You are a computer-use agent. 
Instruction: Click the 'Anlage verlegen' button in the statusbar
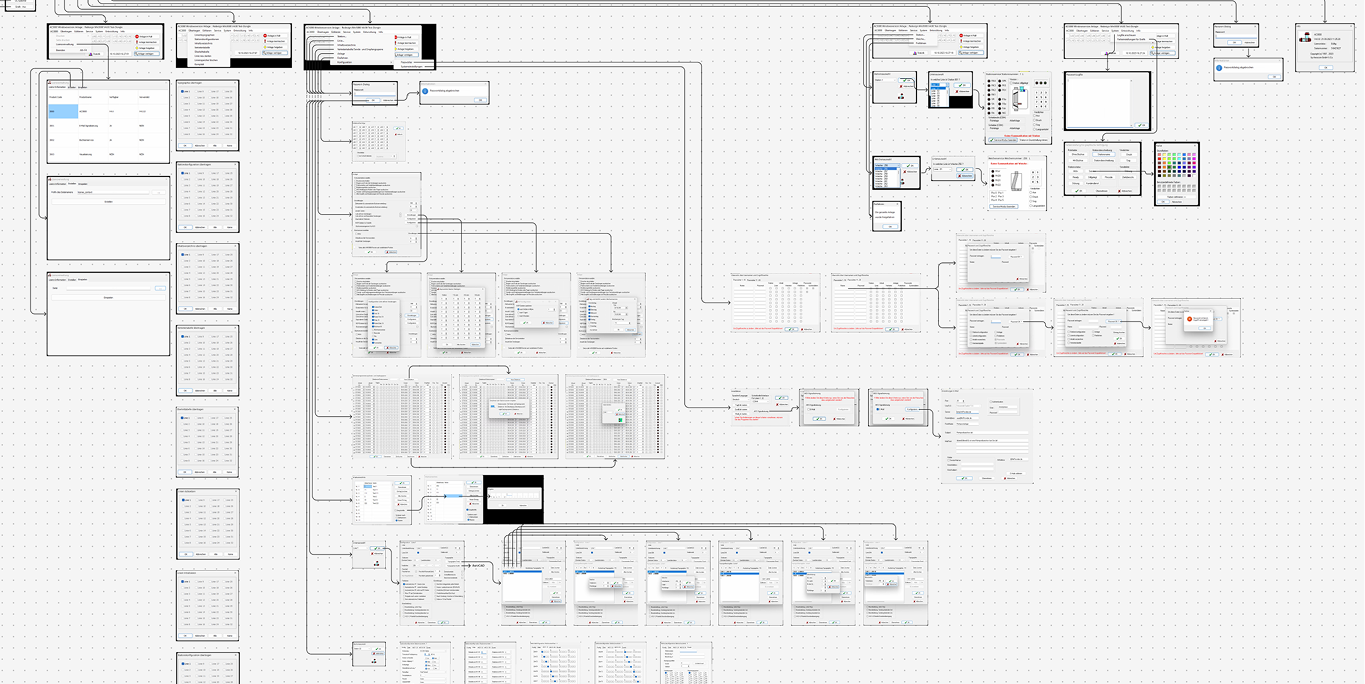tap(148, 53)
